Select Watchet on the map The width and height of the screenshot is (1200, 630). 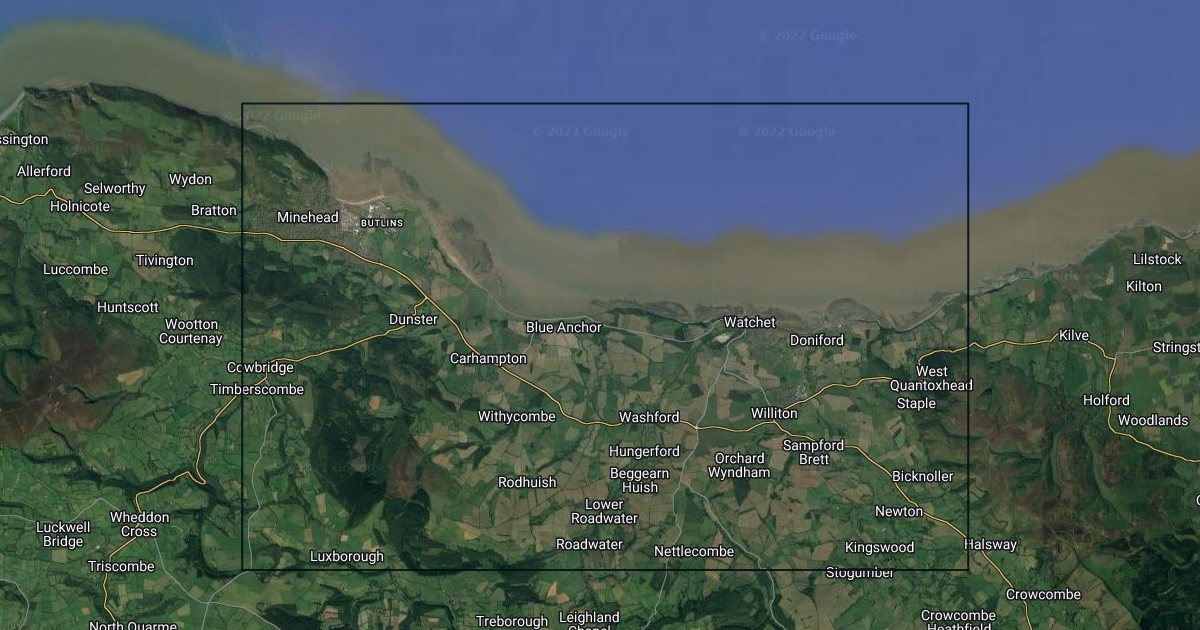click(749, 322)
